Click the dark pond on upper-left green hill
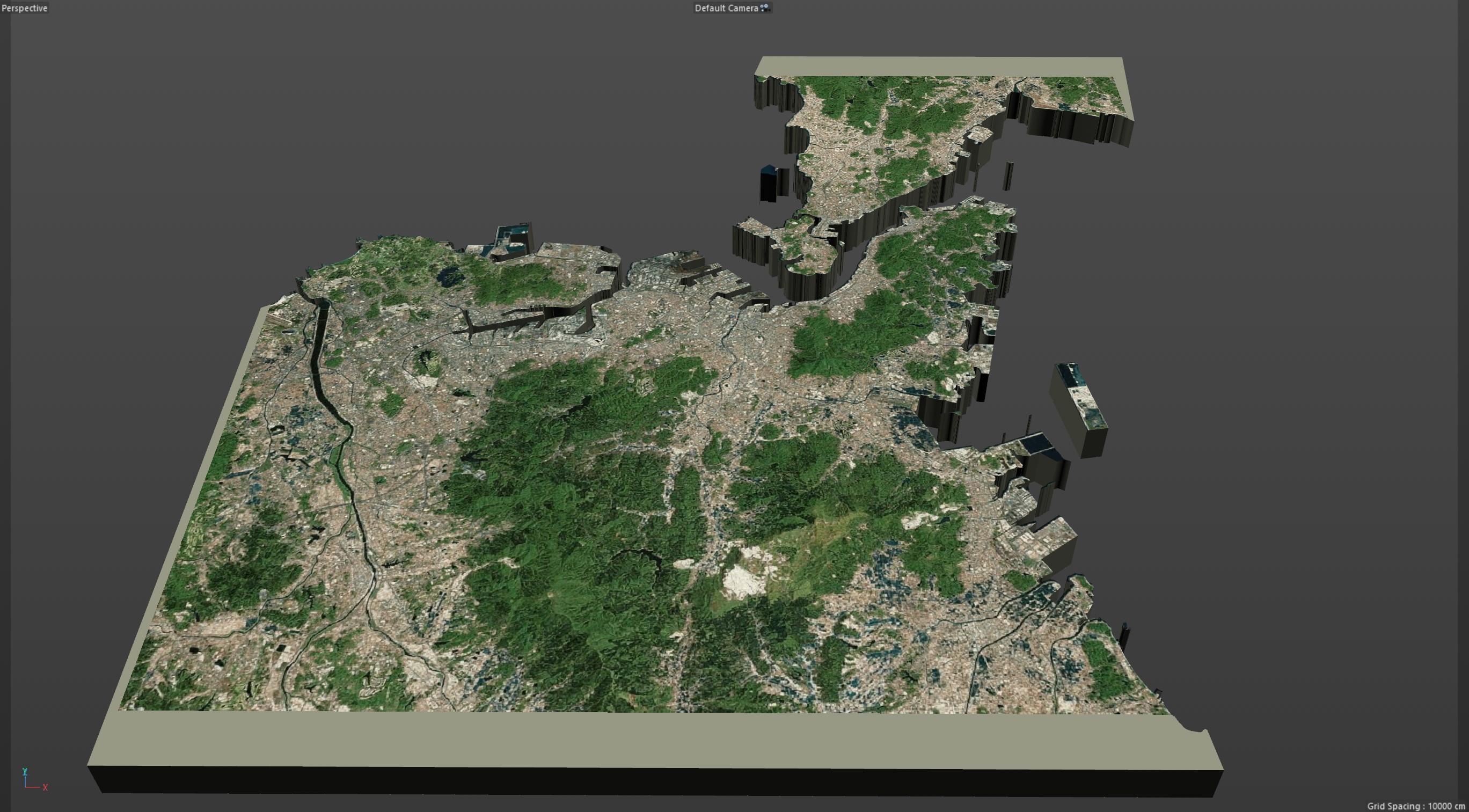Image resolution: width=1469 pixels, height=812 pixels. tap(449, 276)
